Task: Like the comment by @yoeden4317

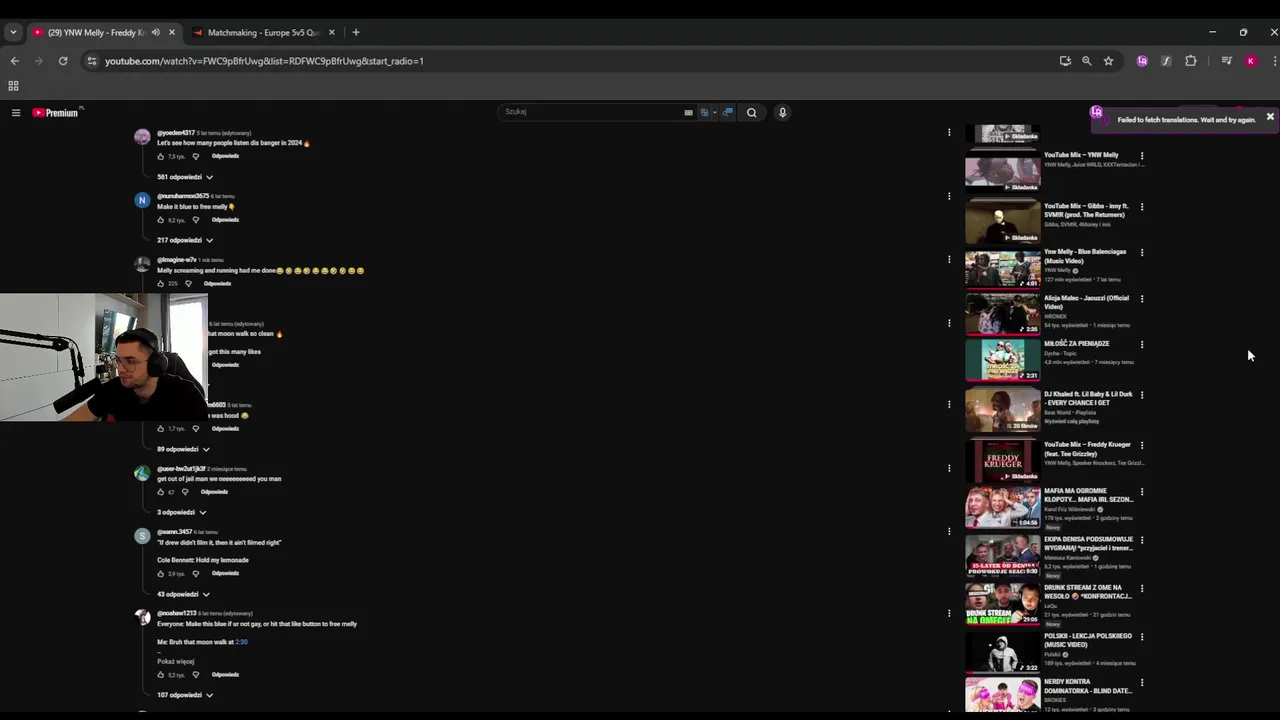Action: click(x=161, y=157)
